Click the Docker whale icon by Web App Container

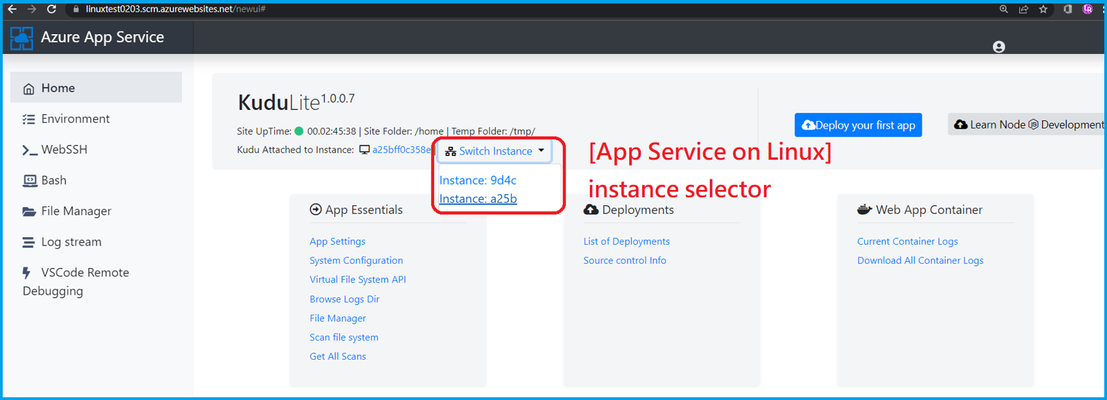864,210
